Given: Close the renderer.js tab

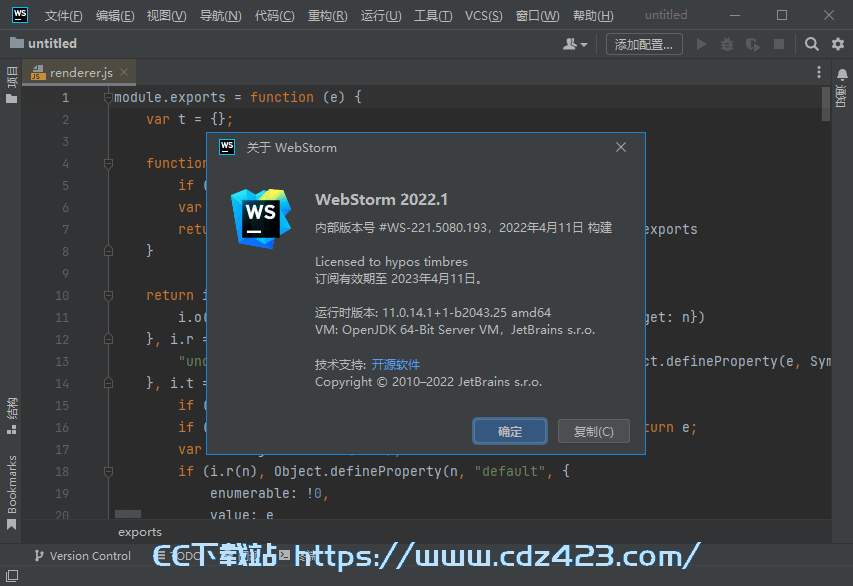Looking at the screenshot, I should click(124, 72).
